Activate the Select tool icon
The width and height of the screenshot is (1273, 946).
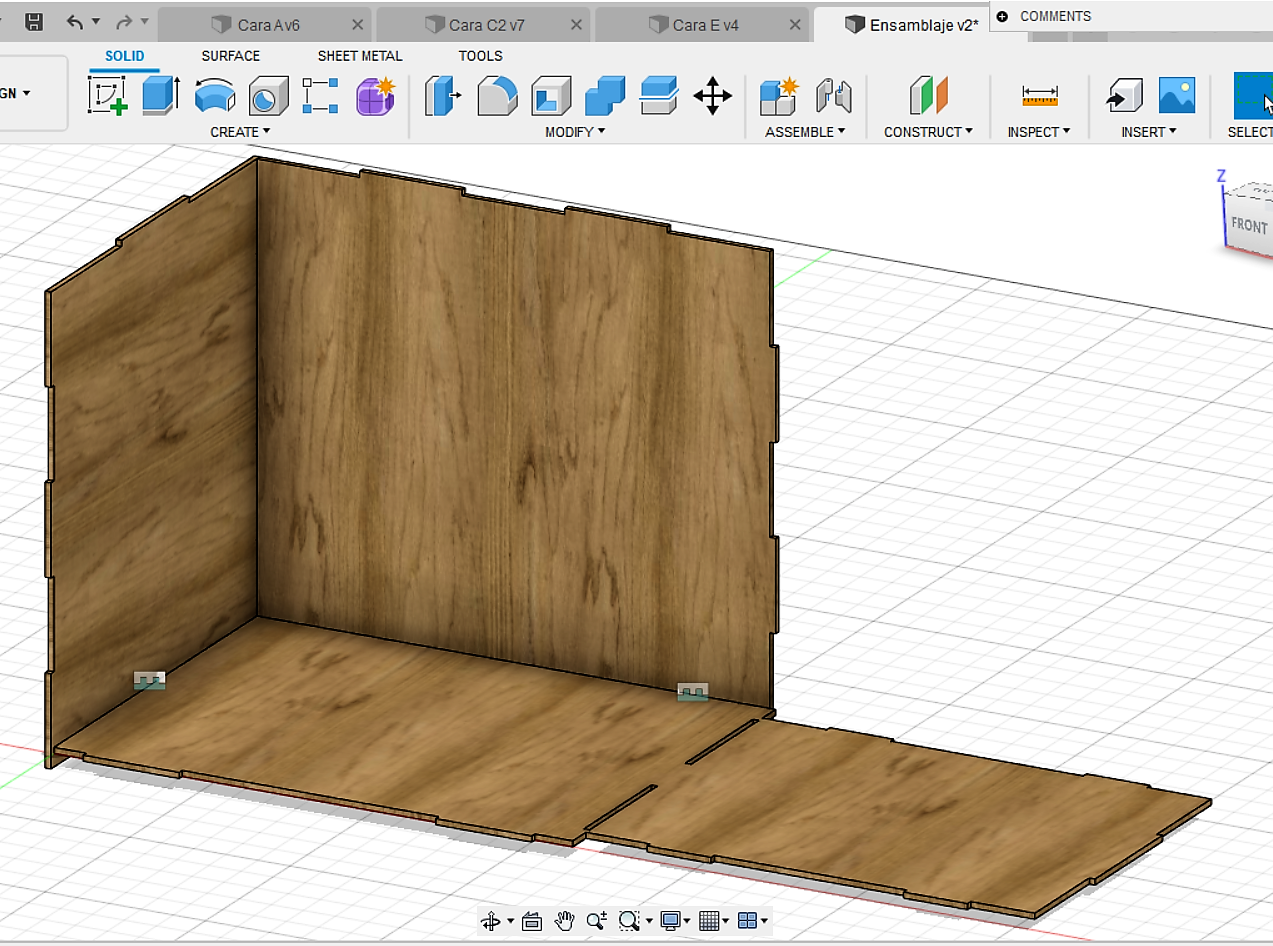click(1253, 97)
